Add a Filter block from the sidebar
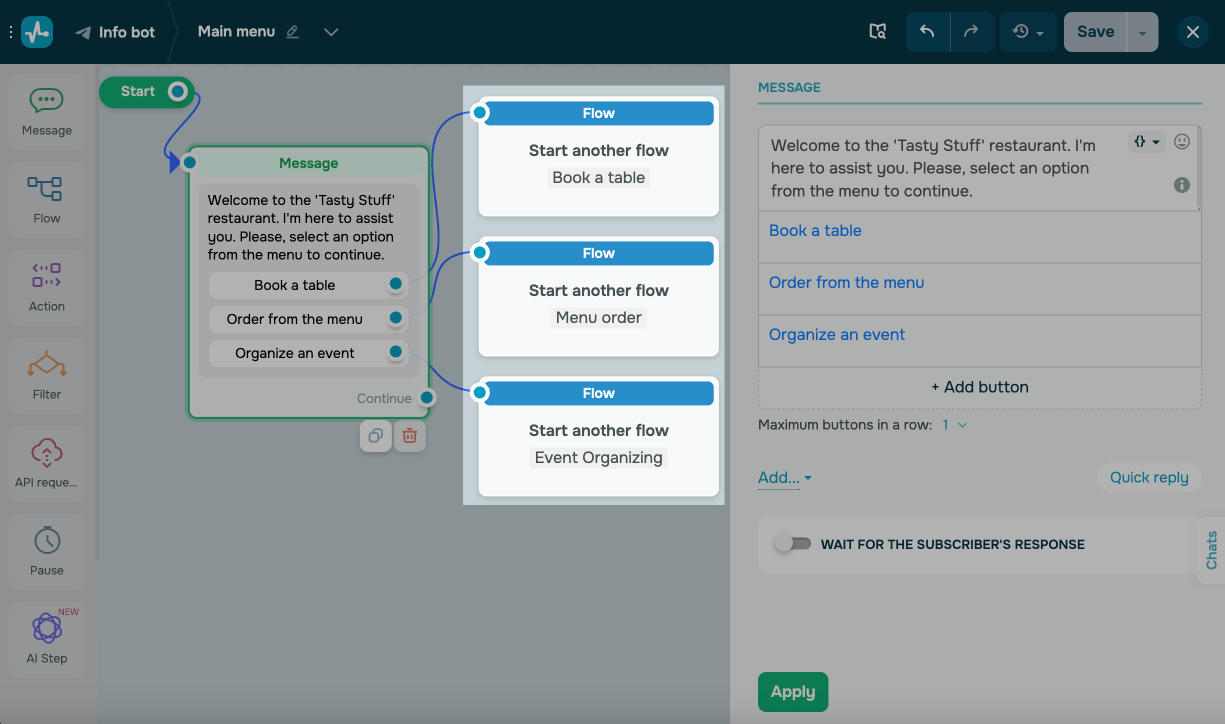 tap(47, 376)
